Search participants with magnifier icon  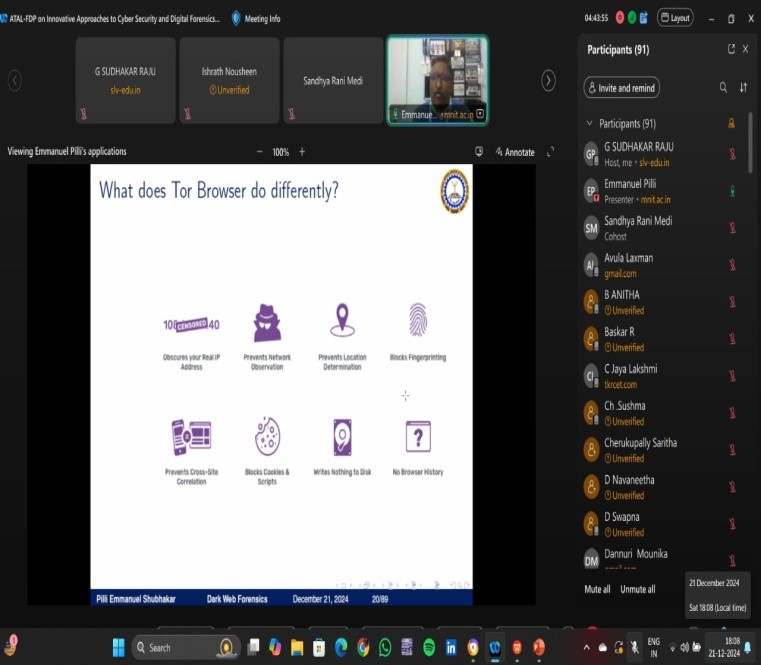[x=723, y=87]
